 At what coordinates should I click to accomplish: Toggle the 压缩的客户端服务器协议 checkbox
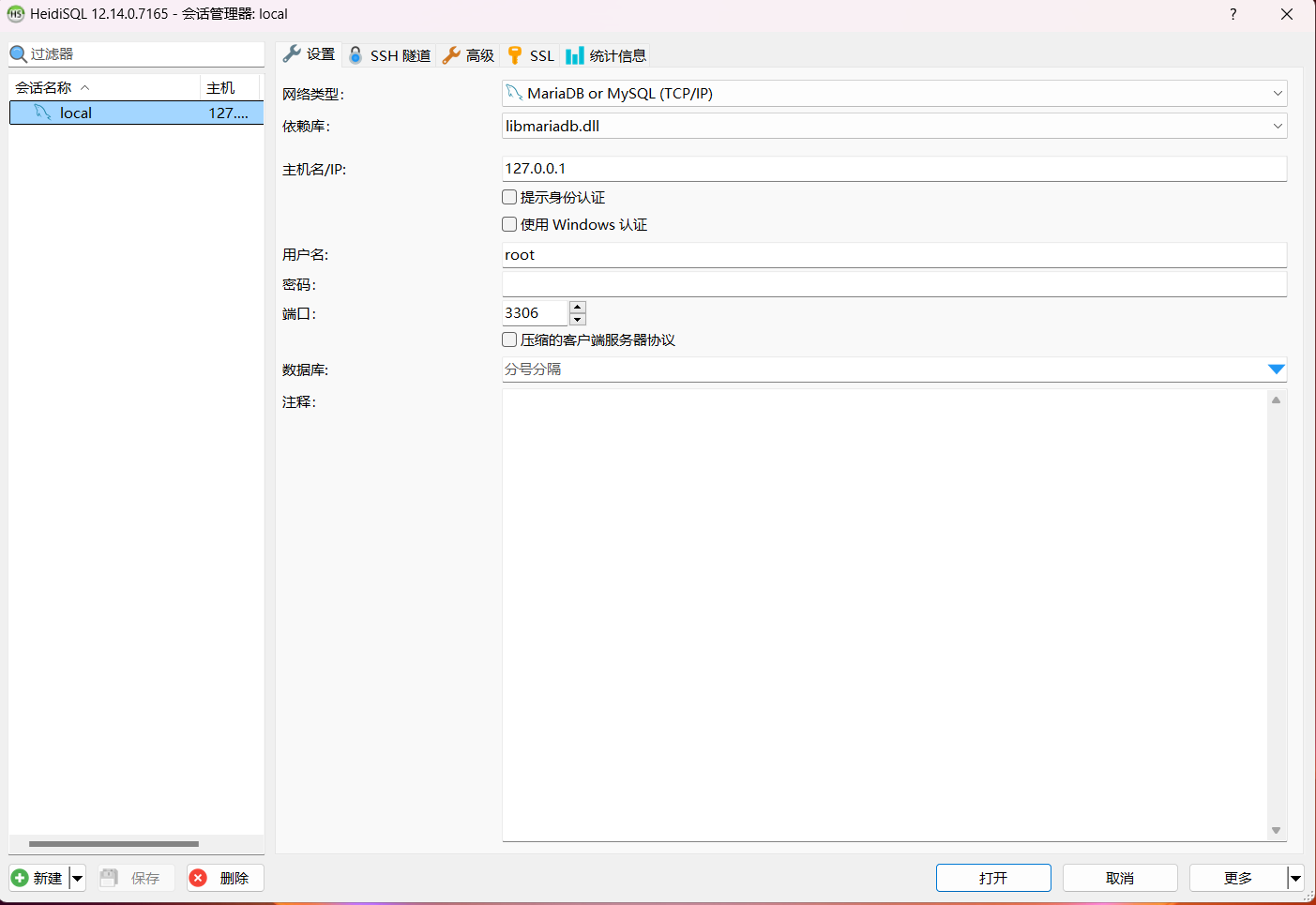click(509, 339)
